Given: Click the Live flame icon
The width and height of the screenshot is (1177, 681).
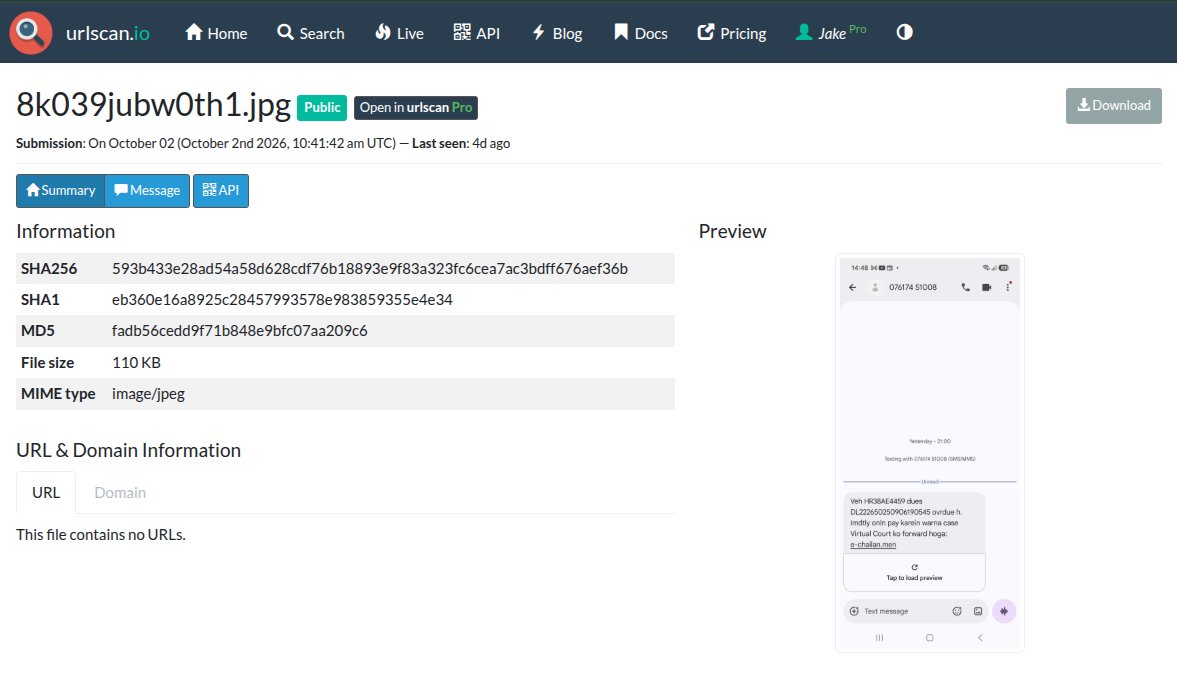Looking at the screenshot, I should [x=383, y=32].
